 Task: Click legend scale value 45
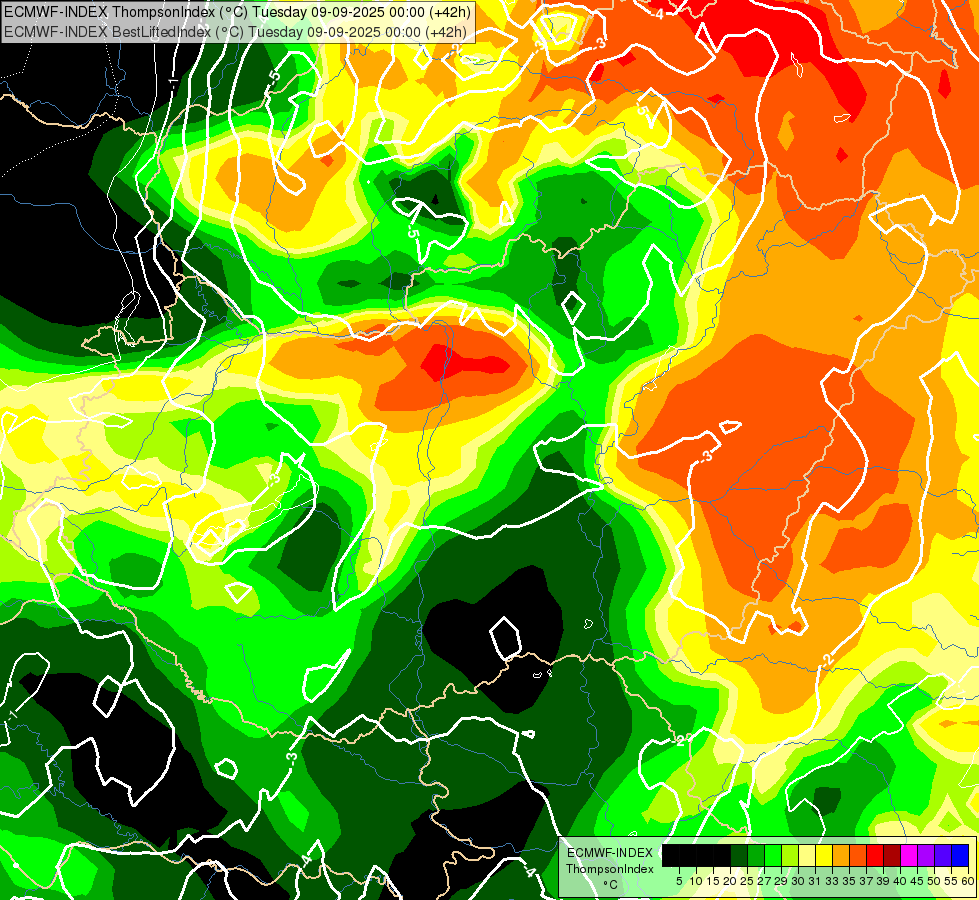click(917, 881)
